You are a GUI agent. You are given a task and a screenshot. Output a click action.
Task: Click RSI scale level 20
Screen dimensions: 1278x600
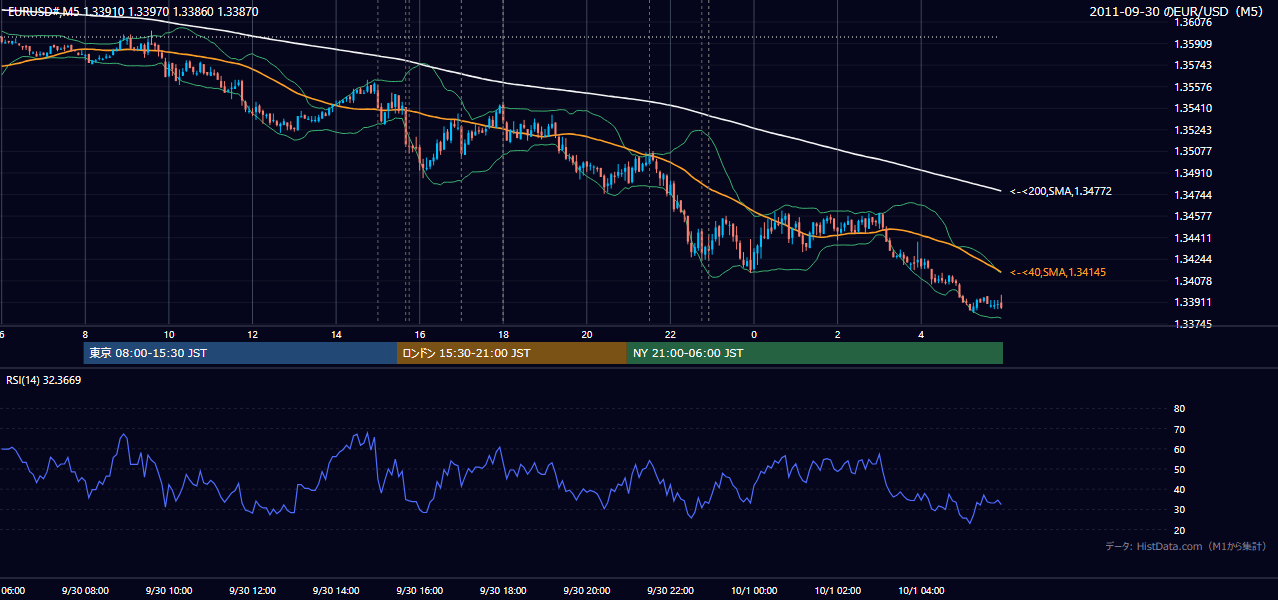pyautogui.click(x=1179, y=531)
